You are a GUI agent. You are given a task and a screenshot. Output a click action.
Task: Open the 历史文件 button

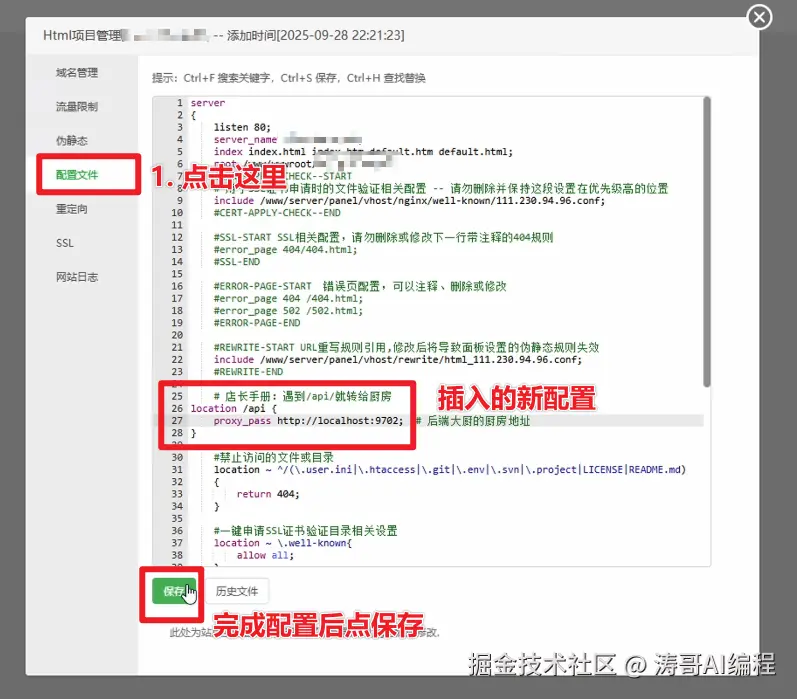(x=237, y=591)
